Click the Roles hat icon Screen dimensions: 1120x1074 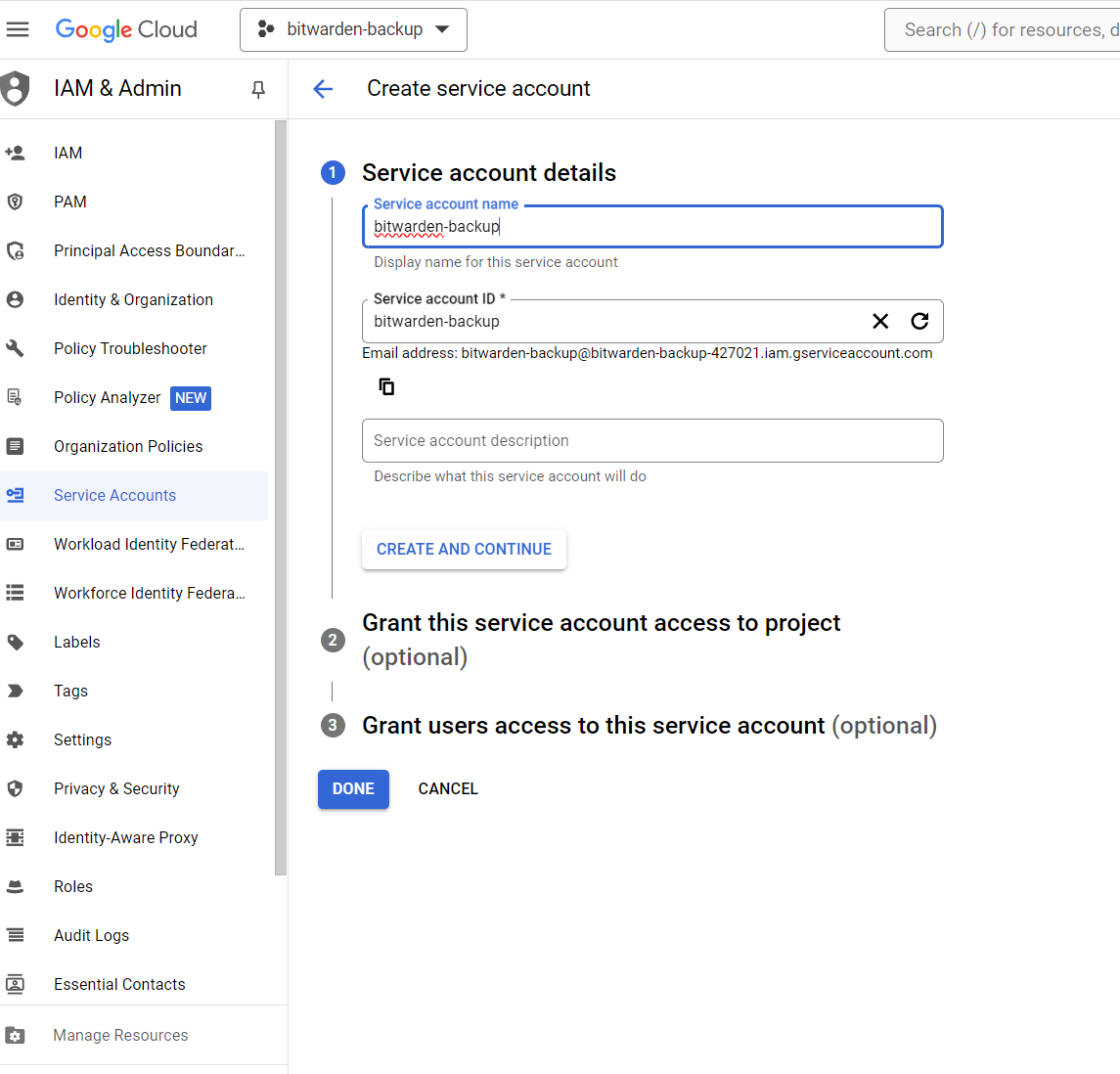pos(15,887)
